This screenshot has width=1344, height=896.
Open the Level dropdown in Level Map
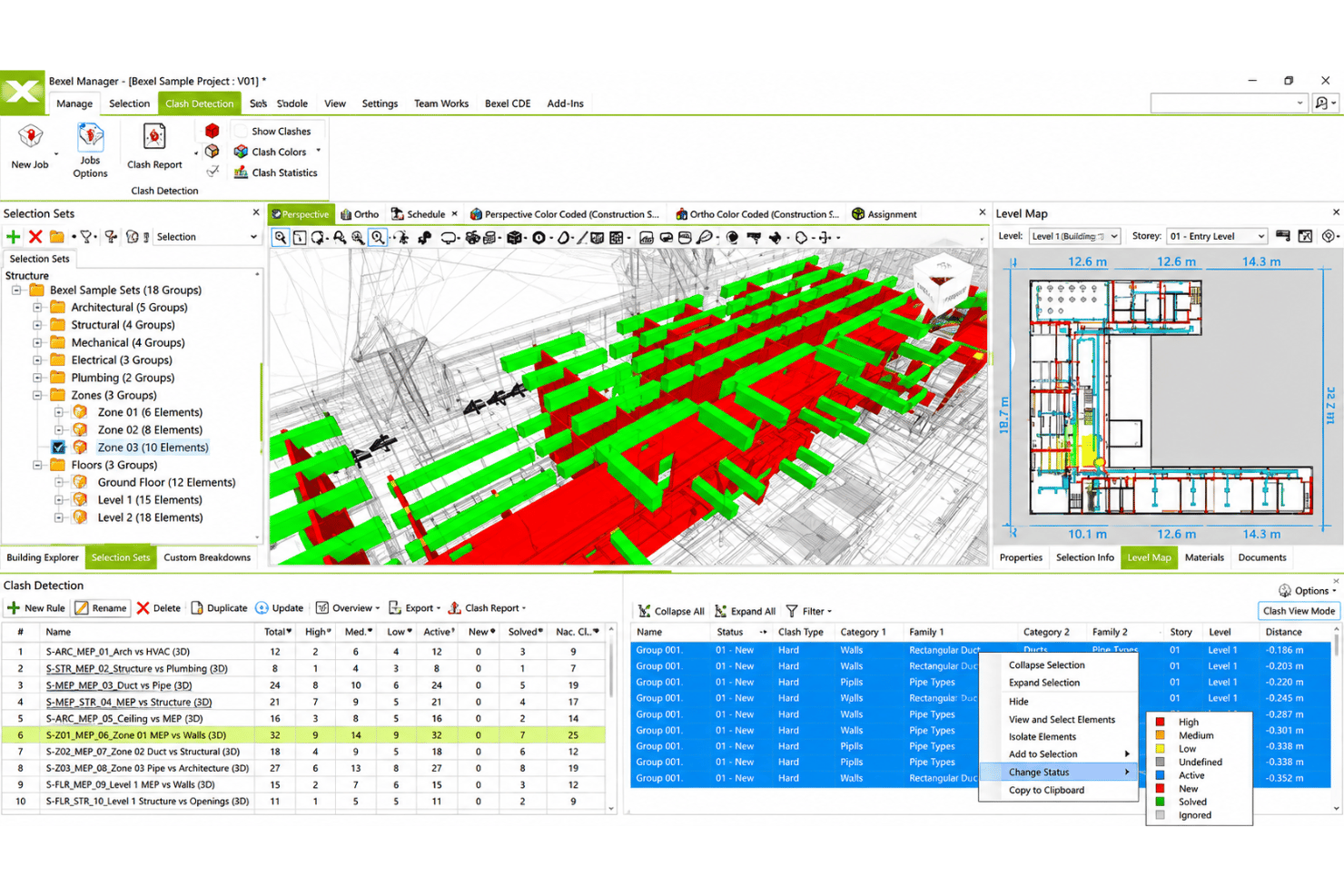[1074, 236]
